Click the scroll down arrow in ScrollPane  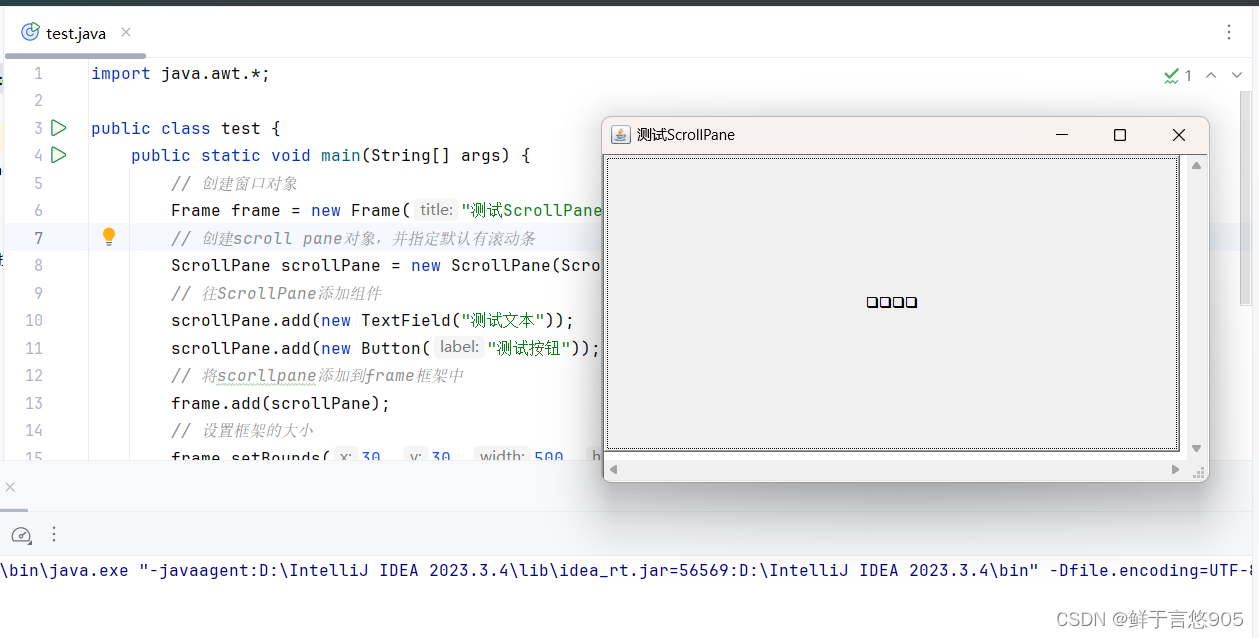click(1196, 449)
